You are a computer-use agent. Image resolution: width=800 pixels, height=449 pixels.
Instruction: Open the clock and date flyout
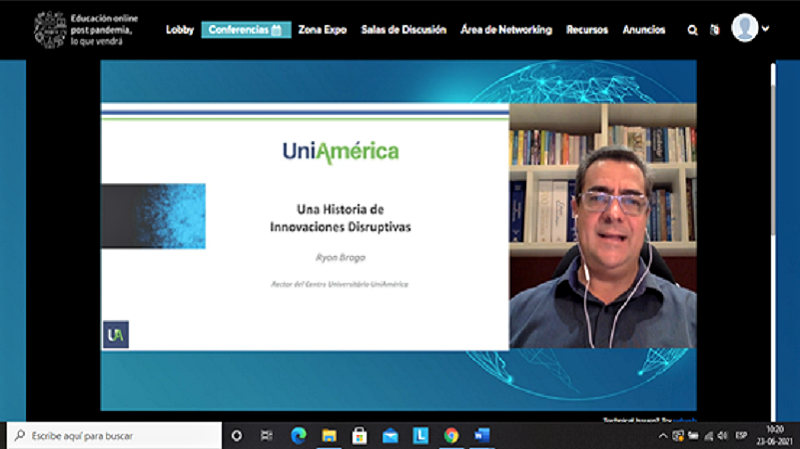[774, 436]
